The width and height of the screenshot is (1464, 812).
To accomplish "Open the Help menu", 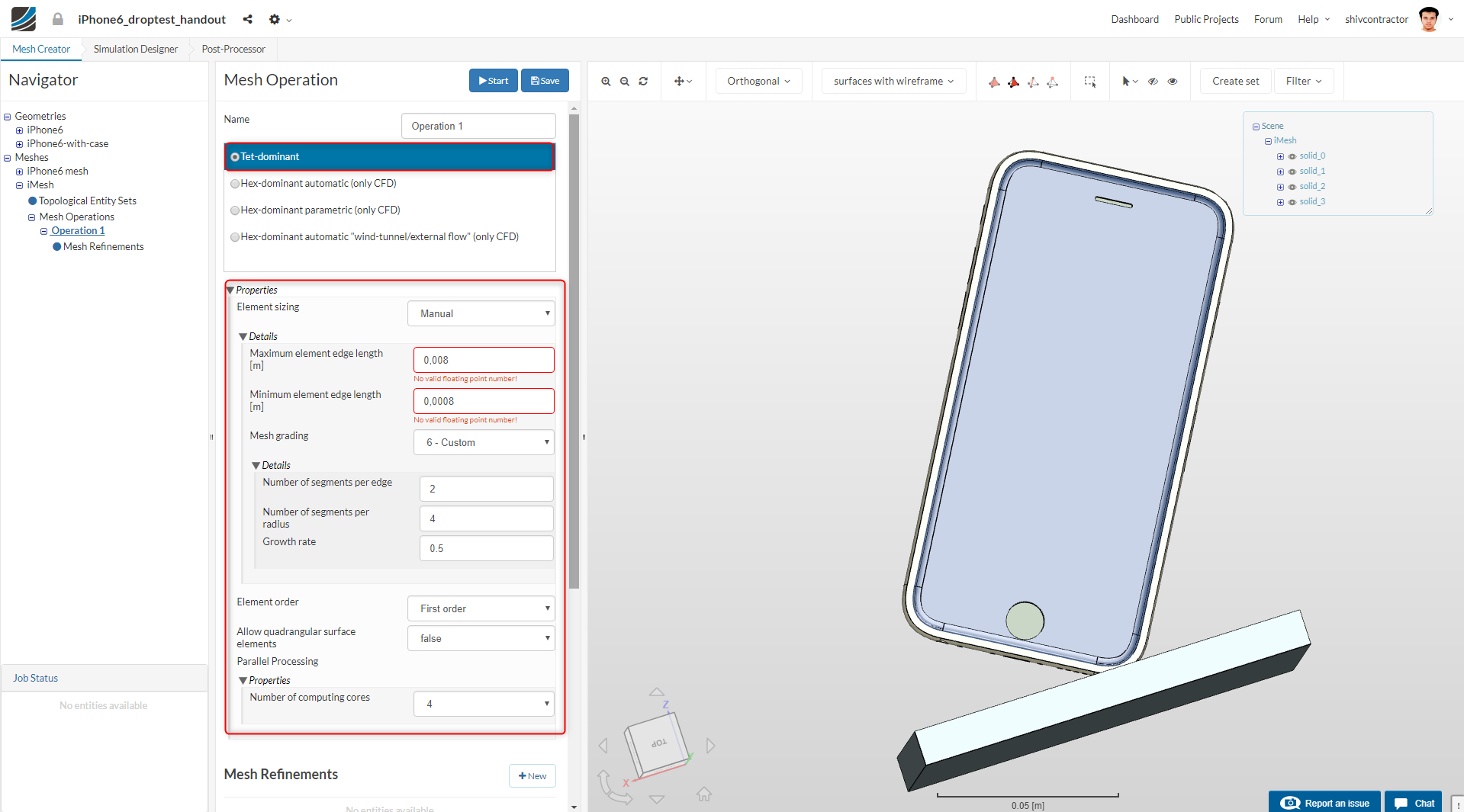I will point(1313,19).
